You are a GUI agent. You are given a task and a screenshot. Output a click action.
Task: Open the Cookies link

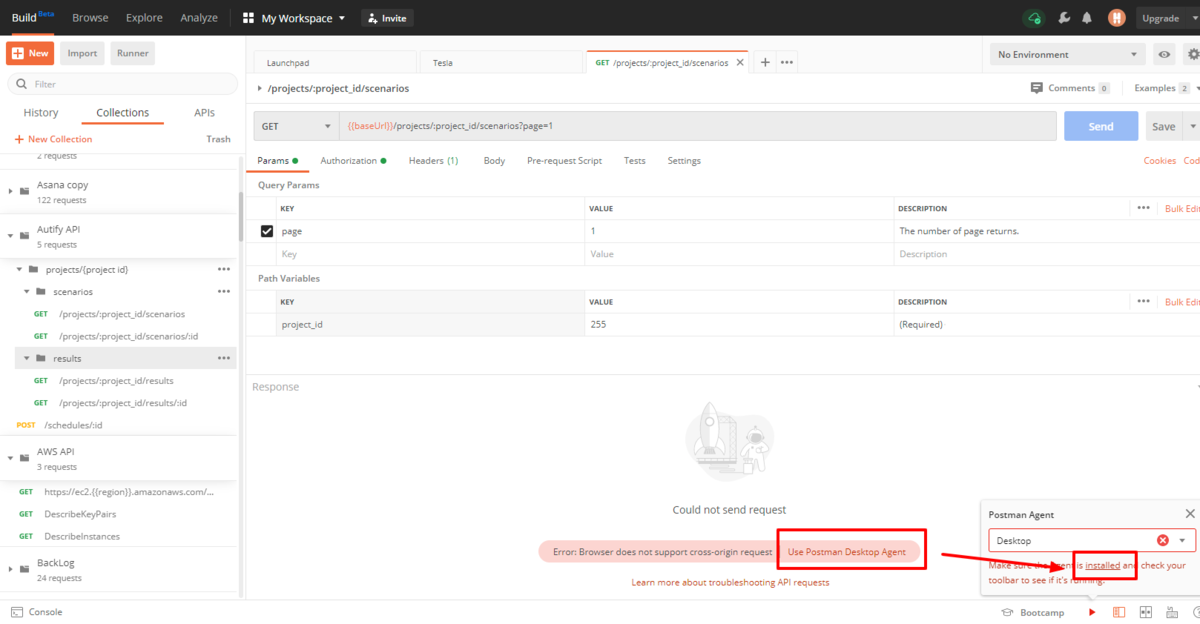(1159, 161)
